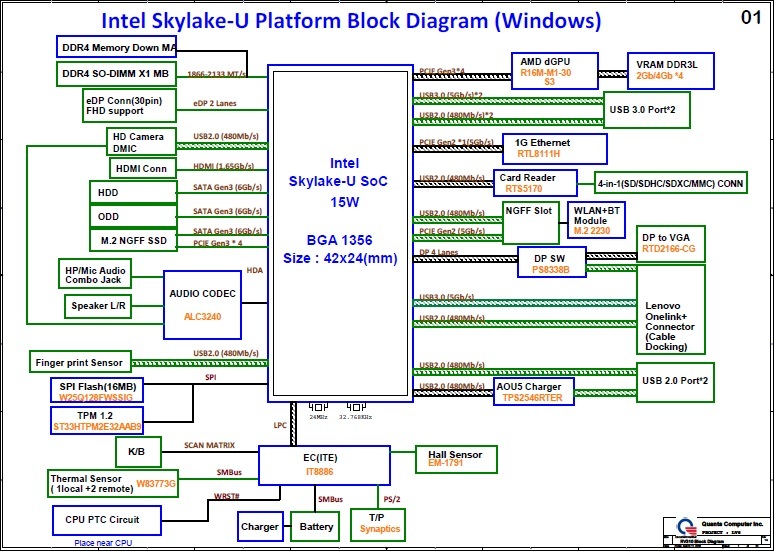Screen dimensions: 774x552
Task: Select the "HDD" block
Action: [133, 193]
